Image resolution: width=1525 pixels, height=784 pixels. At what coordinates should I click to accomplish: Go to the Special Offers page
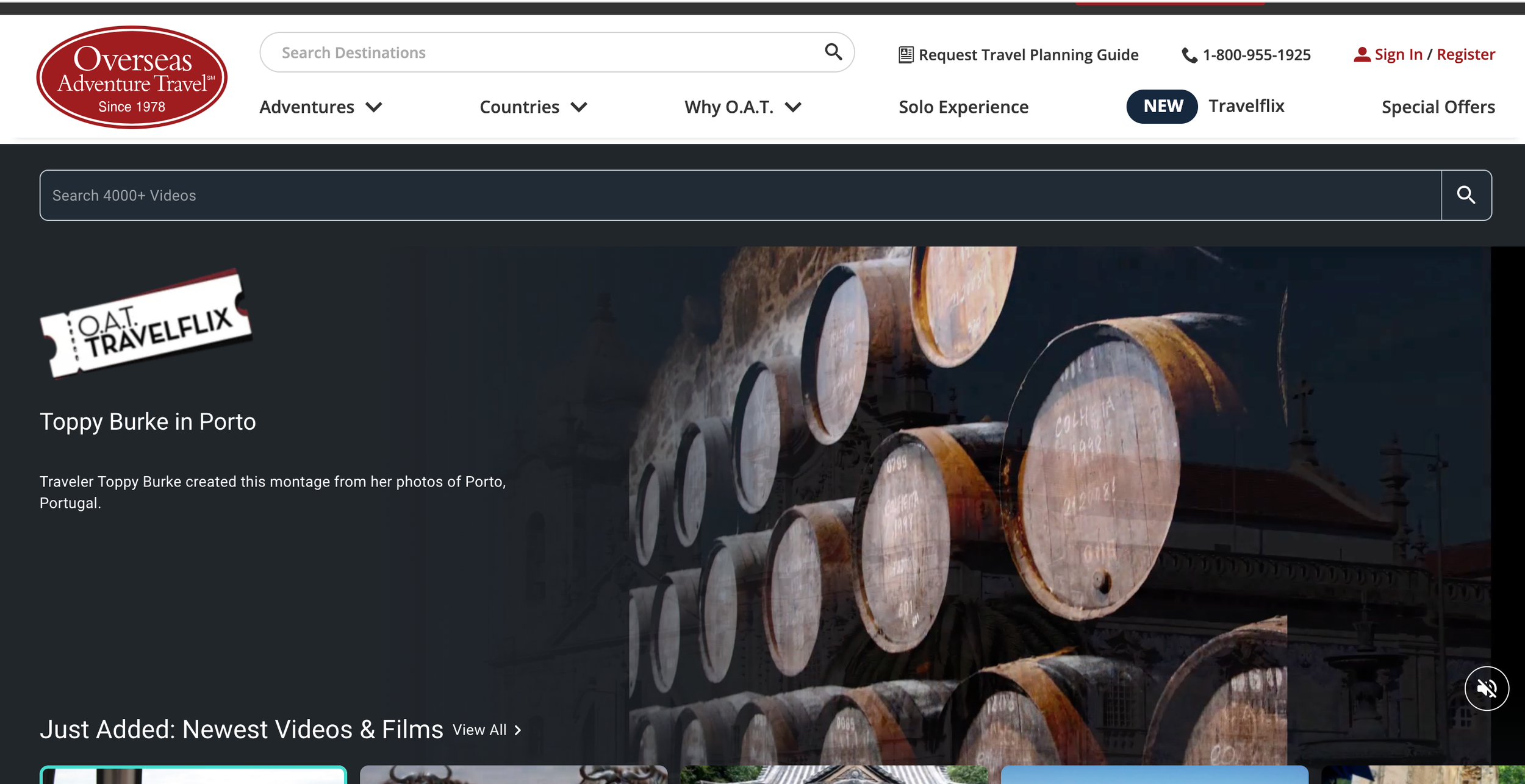pos(1438,107)
